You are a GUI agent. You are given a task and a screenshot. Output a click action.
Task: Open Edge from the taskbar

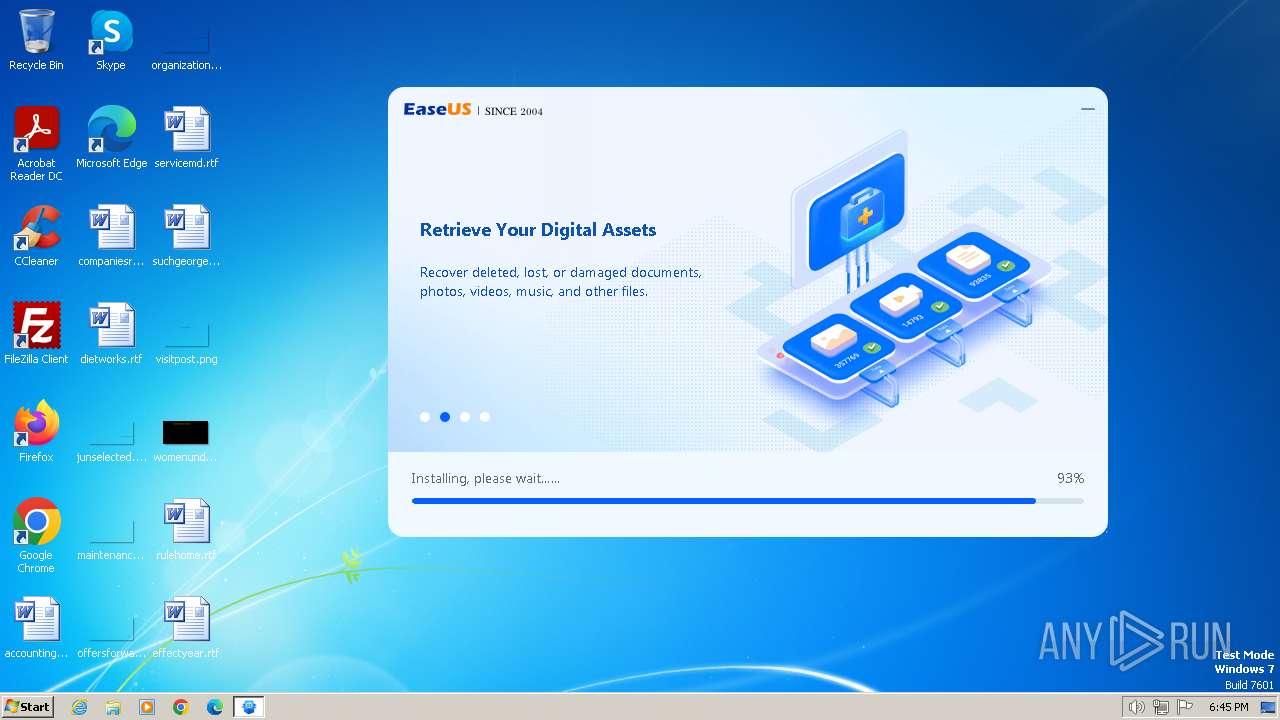(215, 707)
